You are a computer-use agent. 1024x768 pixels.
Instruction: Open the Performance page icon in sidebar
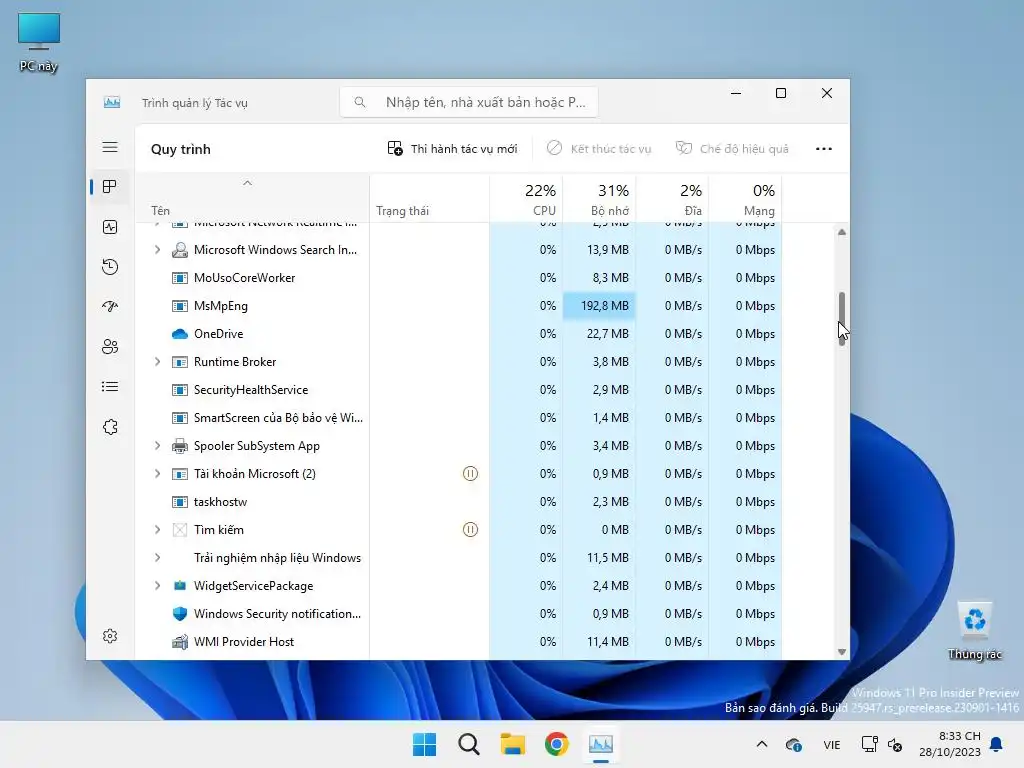110,227
